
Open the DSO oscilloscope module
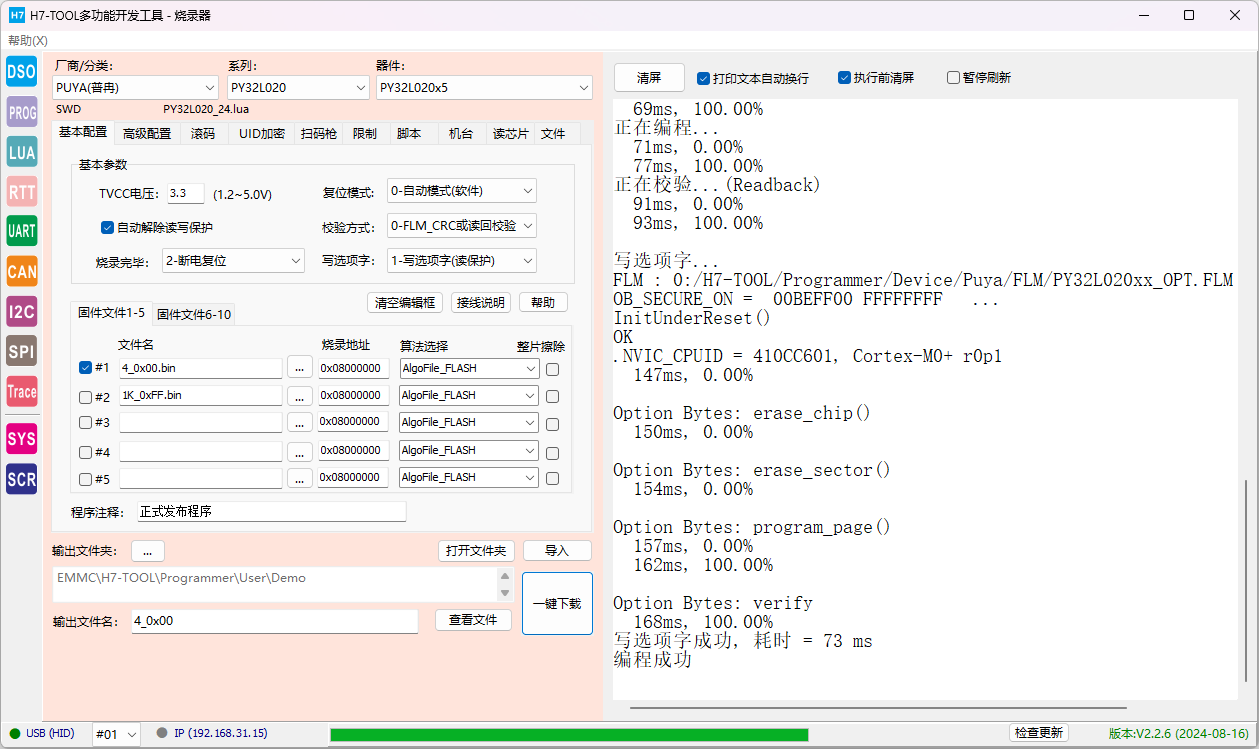coord(22,72)
